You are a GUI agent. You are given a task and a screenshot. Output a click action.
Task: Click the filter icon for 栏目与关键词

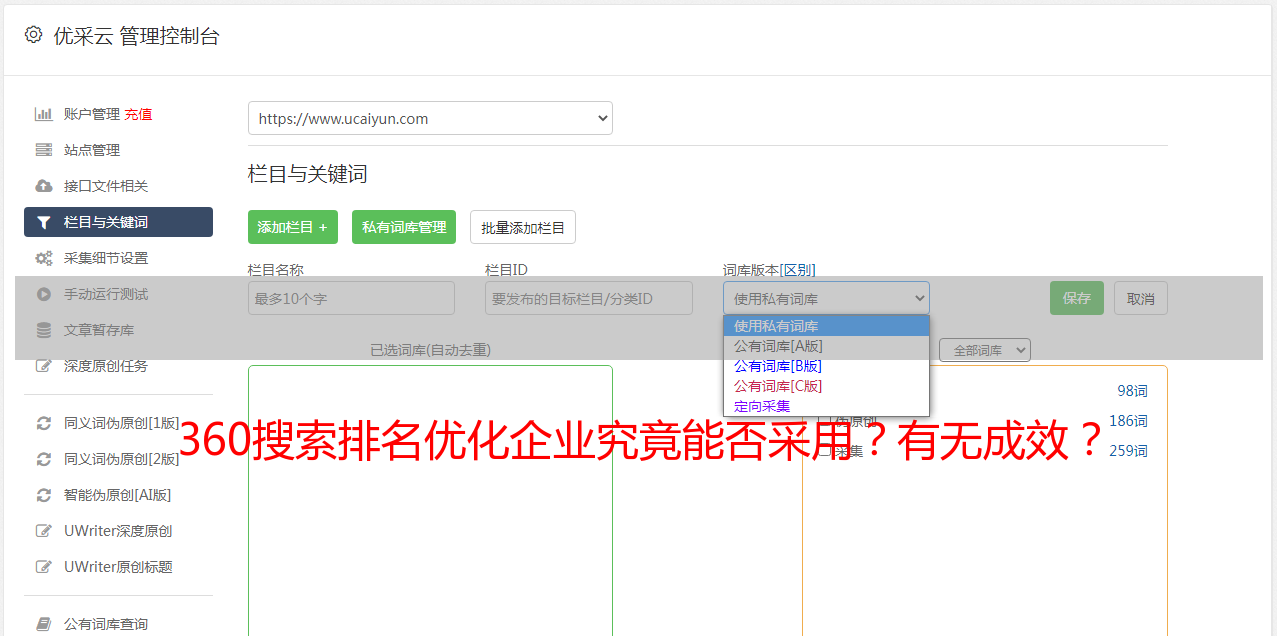pos(43,222)
